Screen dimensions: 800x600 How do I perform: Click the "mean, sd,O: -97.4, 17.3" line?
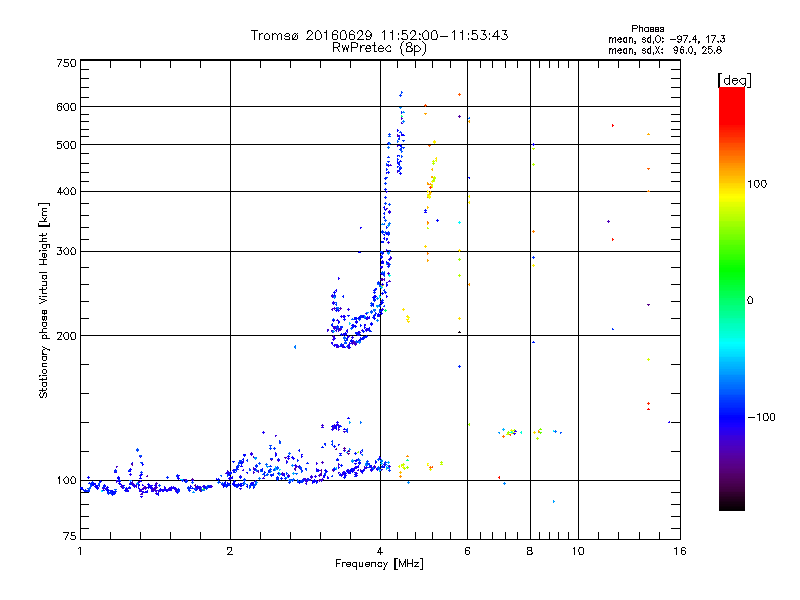(666, 39)
